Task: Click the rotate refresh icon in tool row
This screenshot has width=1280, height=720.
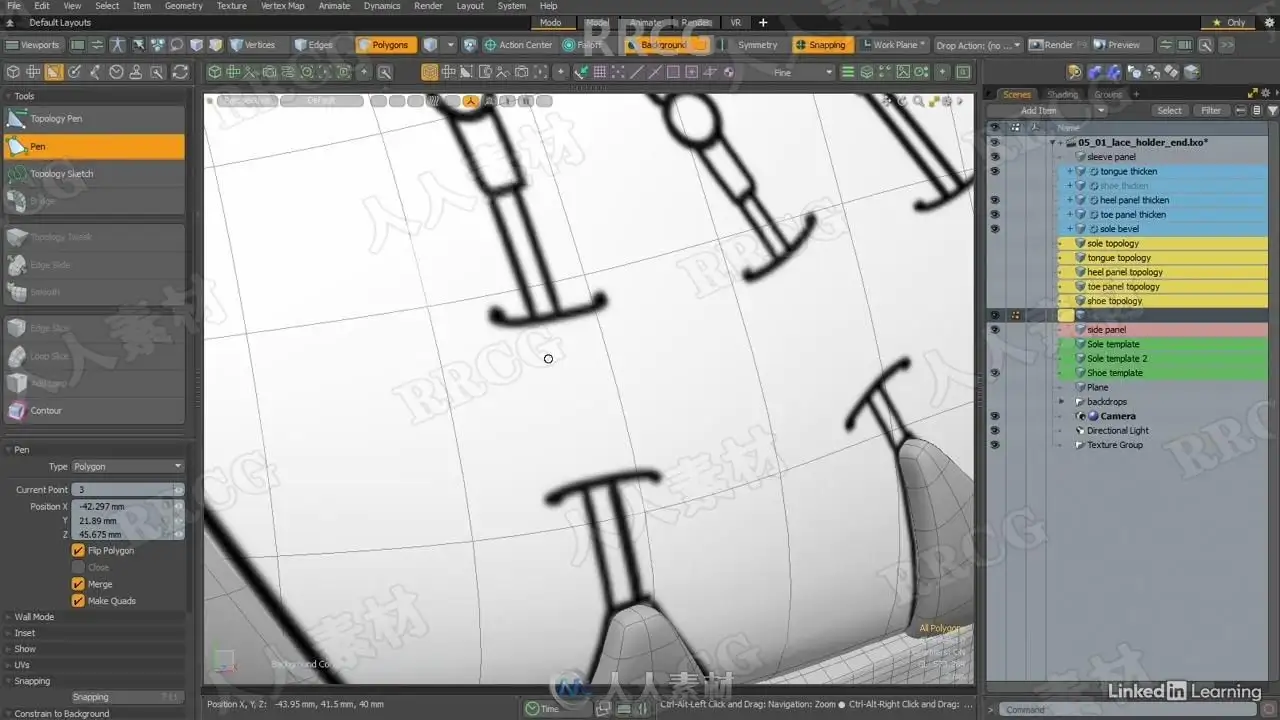Action: click(180, 72)
